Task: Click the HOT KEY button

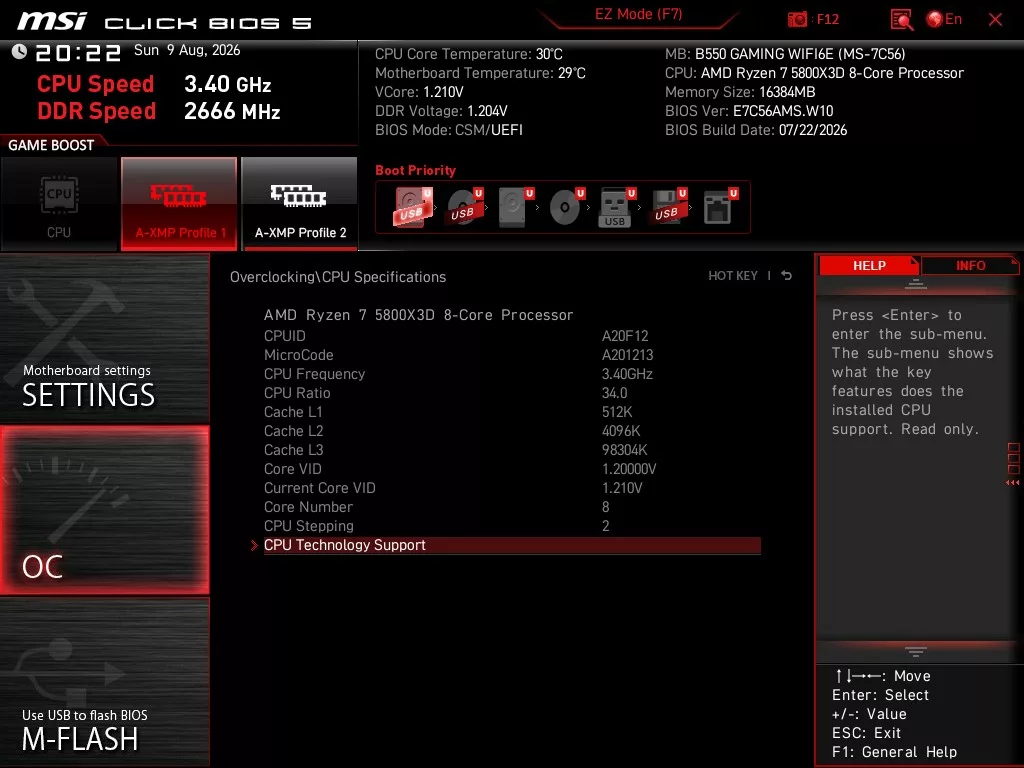Action: coord(733,276)
